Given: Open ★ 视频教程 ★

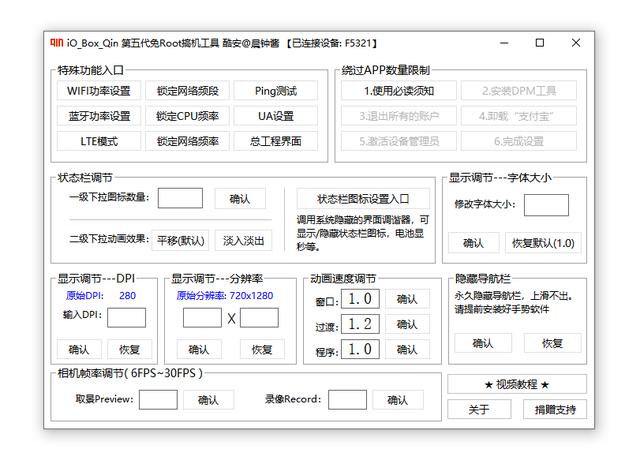Looking at the screenshot, I should pos(517,384).
